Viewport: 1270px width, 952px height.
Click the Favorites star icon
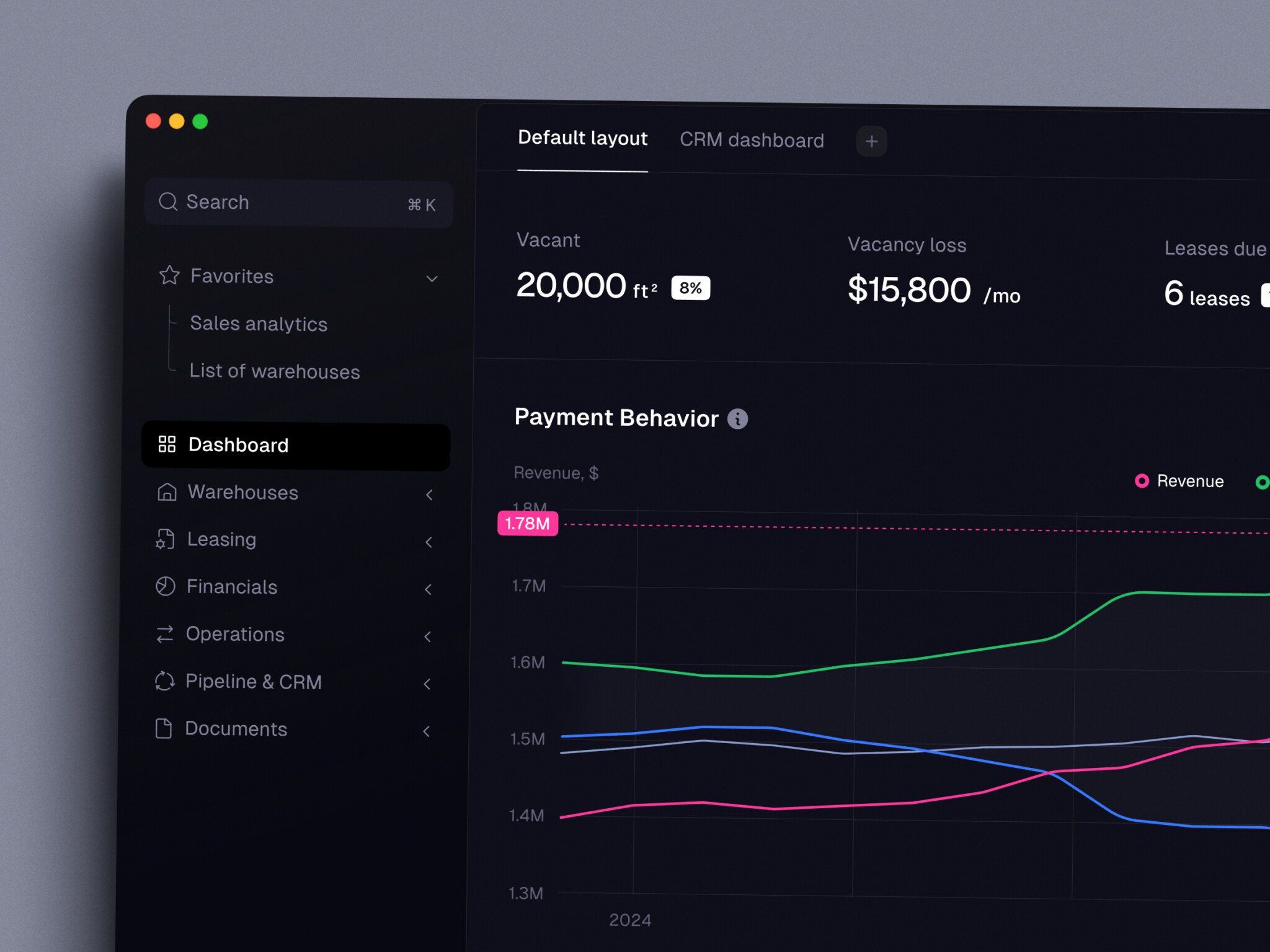[x=169, y=275]
